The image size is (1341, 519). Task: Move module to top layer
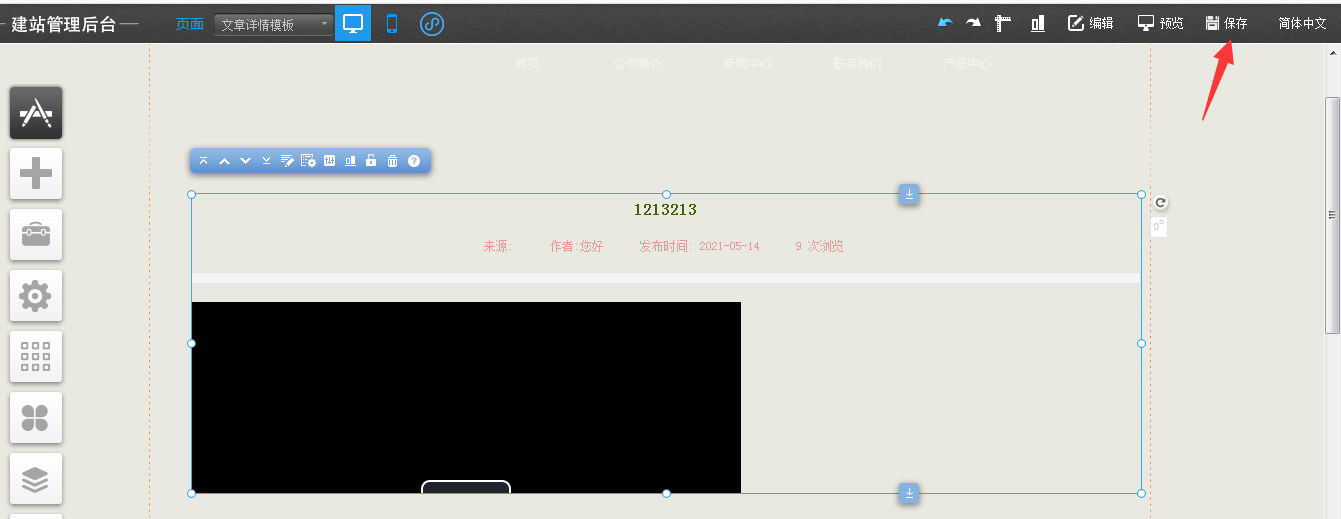204,161
